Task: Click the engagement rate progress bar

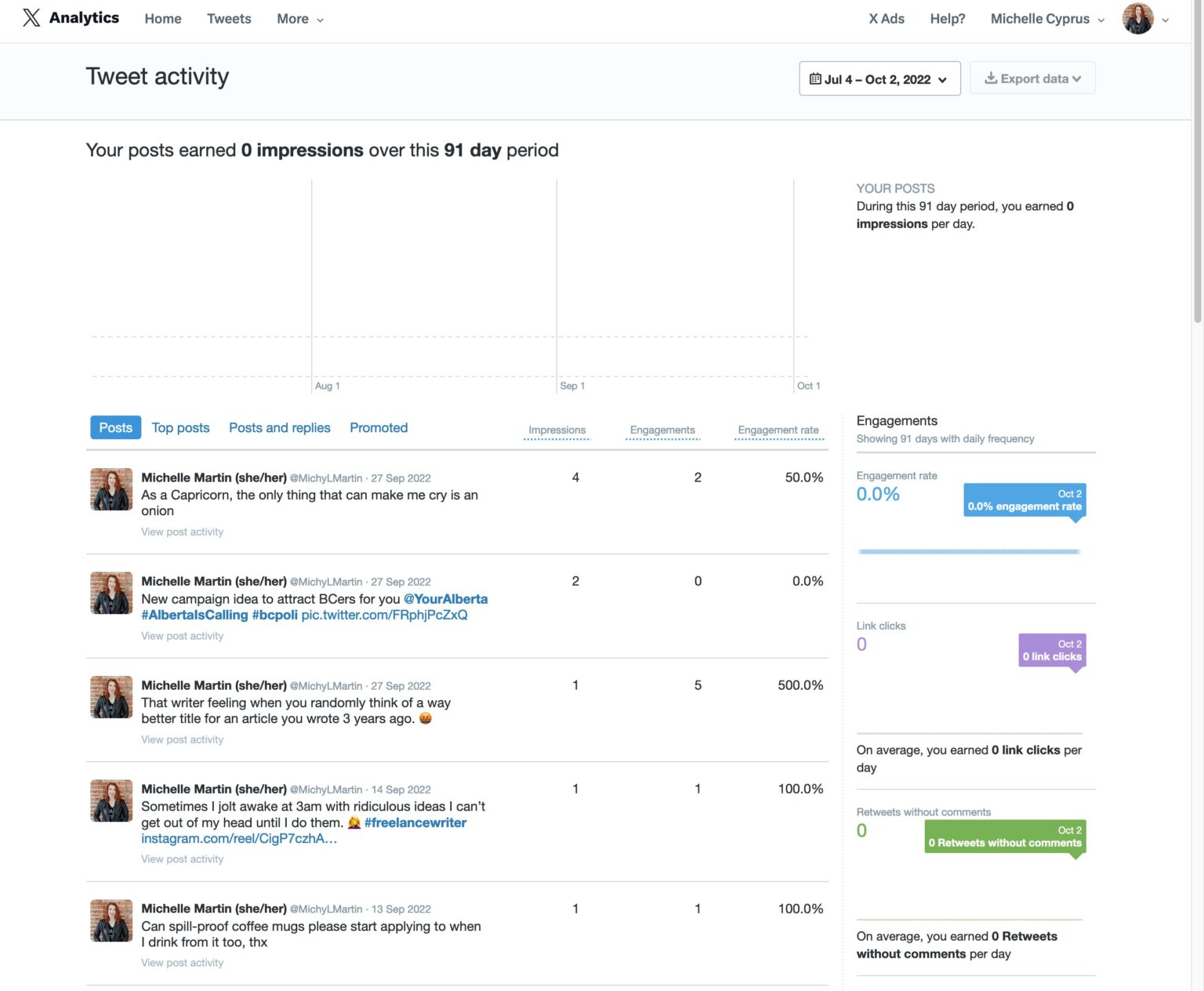Action: pyautogui.click(x=970, y=551)
